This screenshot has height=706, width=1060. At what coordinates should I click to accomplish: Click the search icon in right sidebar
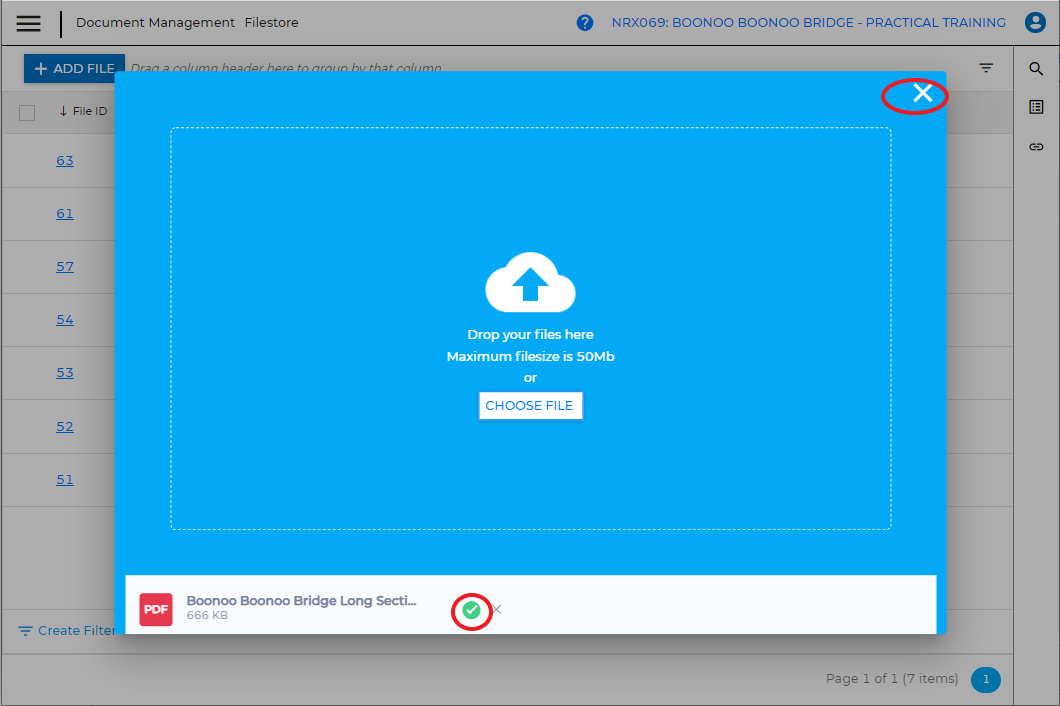point(1036,69)
